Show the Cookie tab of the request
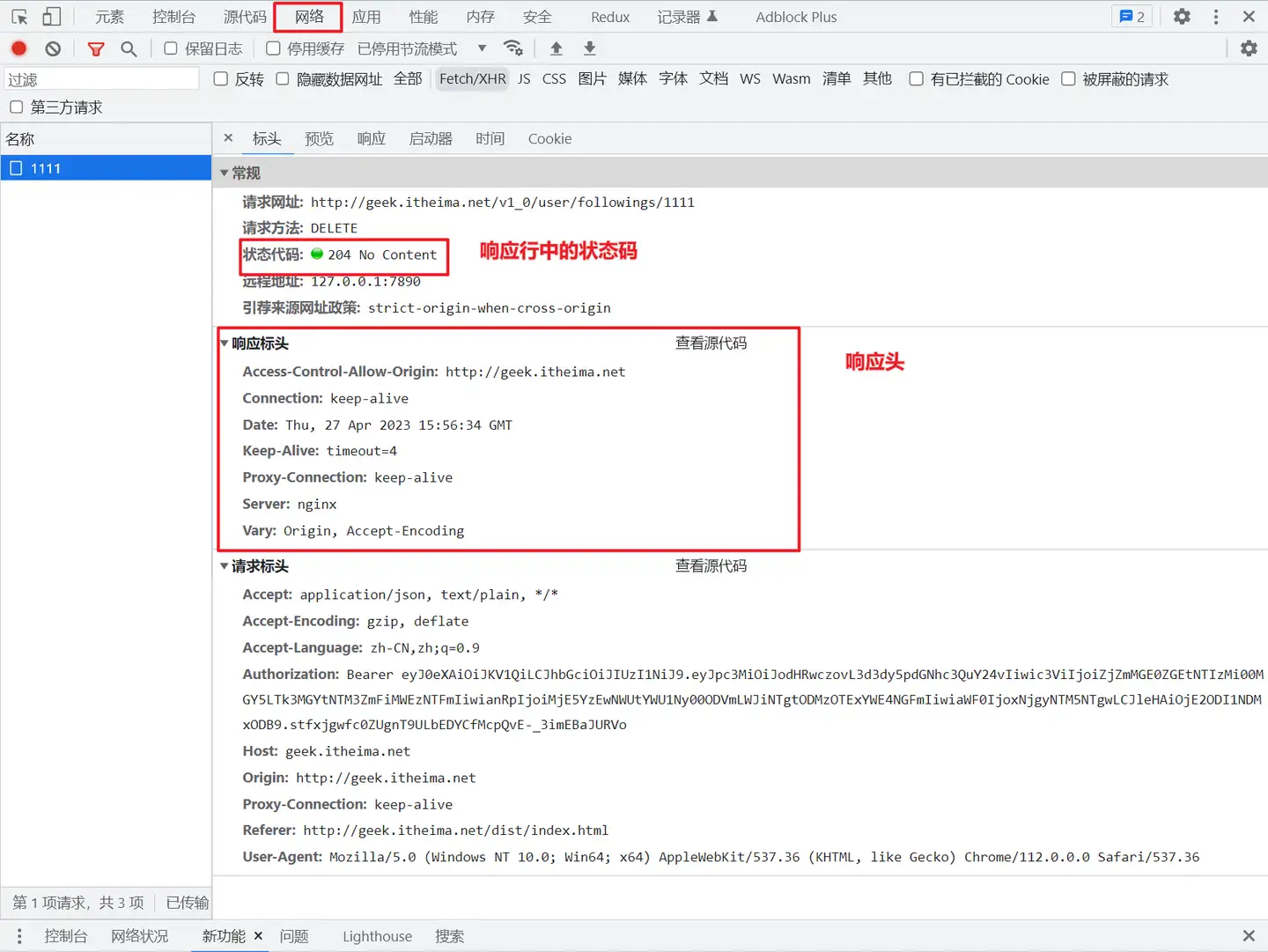The width and height of the screenshot is (1268, 952). coord(549,138)
